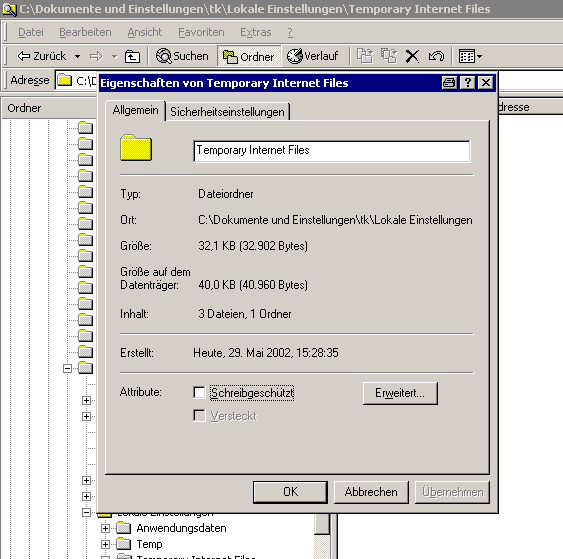Open the Bearbeiten menu
The image size is (563, 559).
pyautogui.click(x=85, y=32)
